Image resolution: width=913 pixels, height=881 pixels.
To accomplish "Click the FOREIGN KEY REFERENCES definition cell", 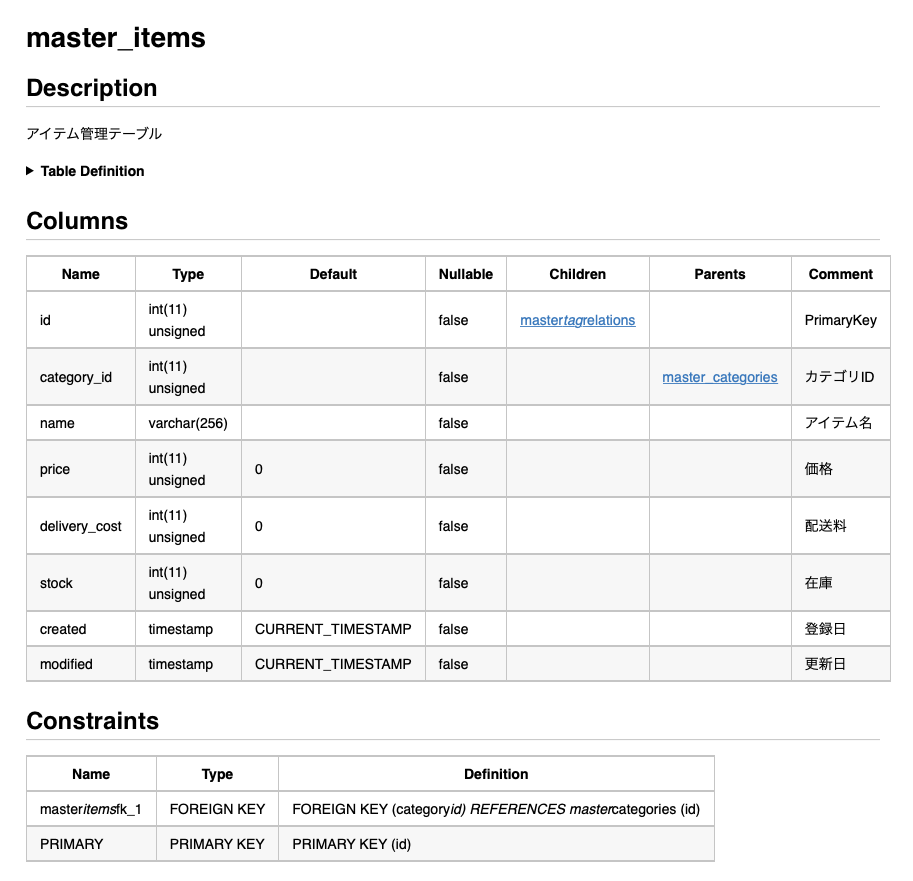I will 496,809.
